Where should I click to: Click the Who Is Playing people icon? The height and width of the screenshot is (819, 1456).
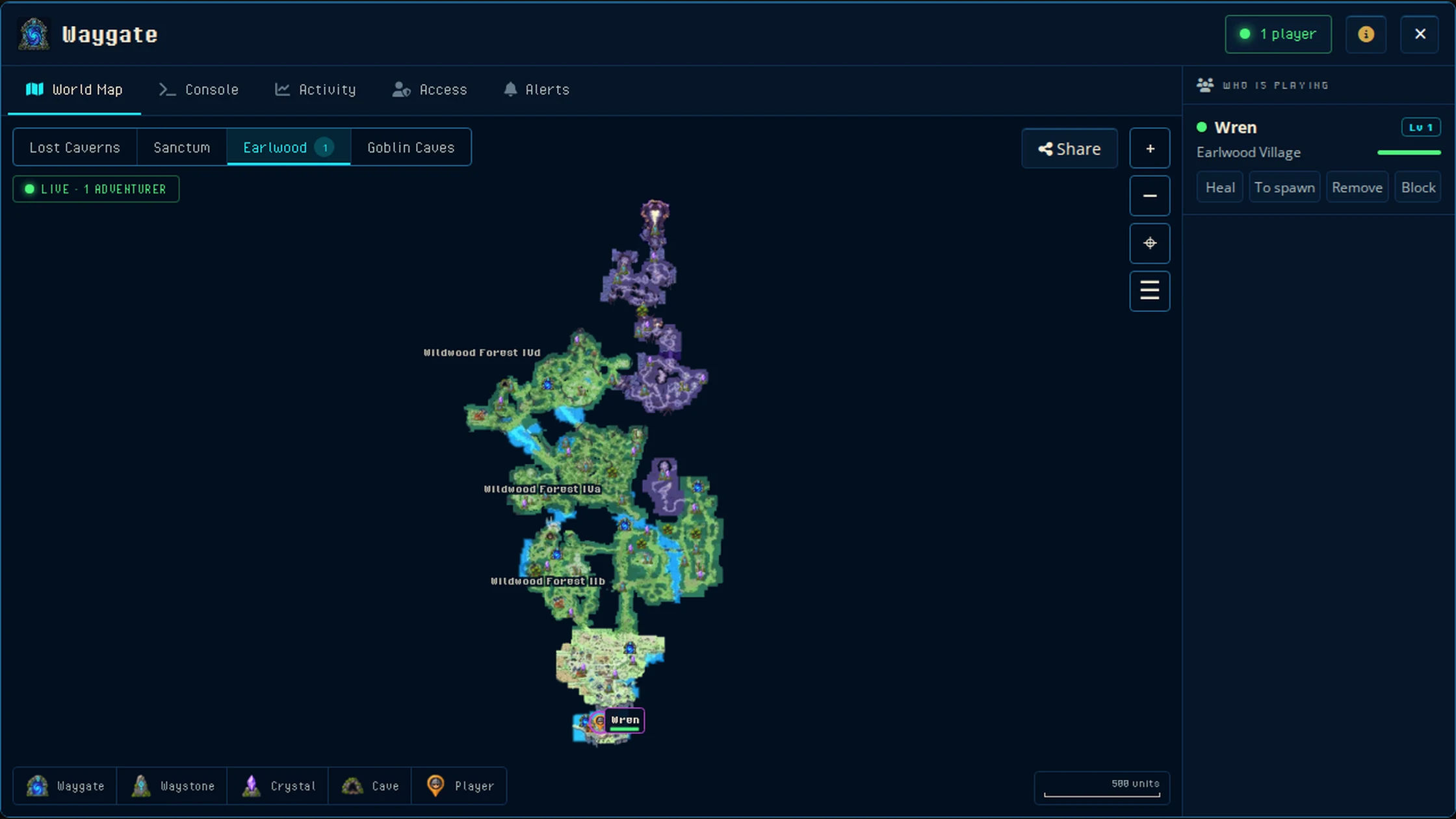(1205, 85)
